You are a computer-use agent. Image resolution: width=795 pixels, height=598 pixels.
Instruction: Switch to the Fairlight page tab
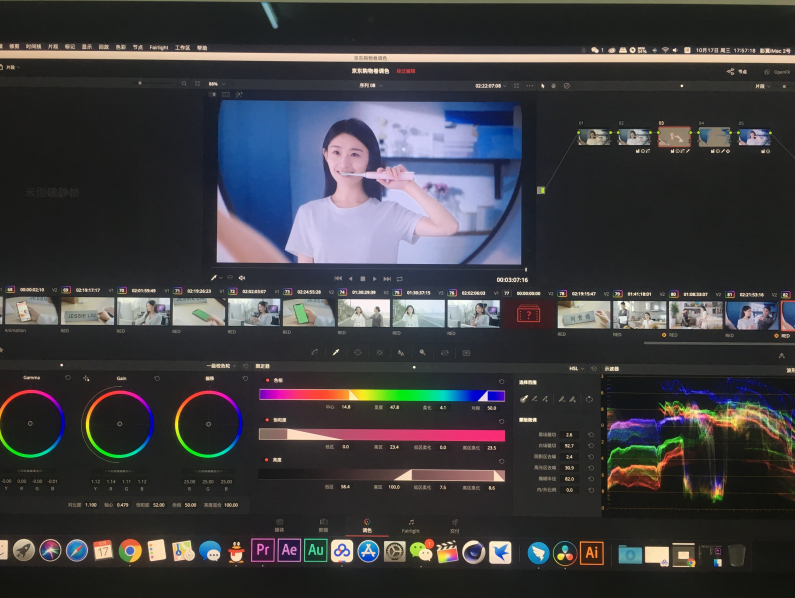pyautogui.click(x=410, y=525)
